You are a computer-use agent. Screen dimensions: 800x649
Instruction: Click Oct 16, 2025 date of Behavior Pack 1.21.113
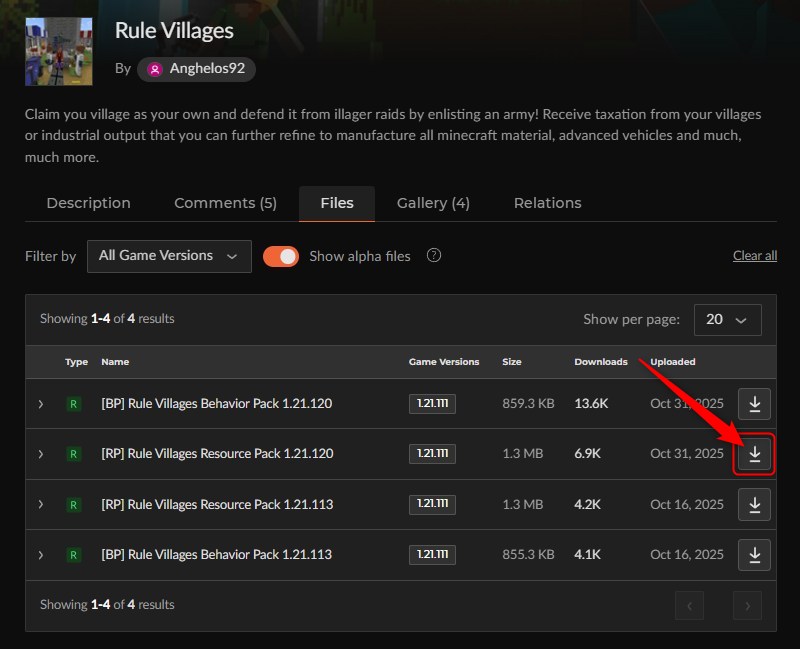click(687, 555)
